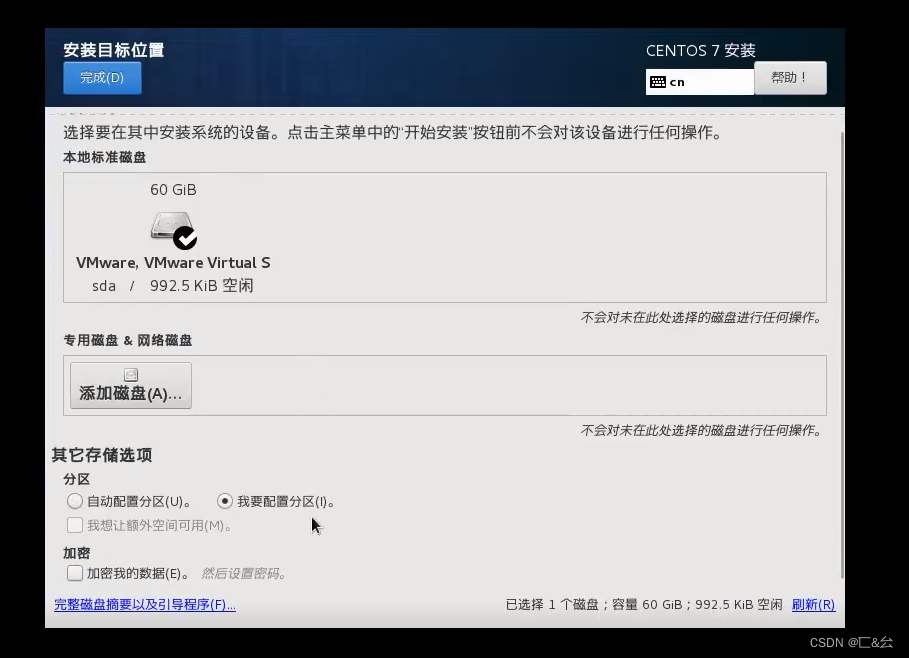The width and height of the screenshot is (909, 658).
Task: Select 自动配置分区(U) partitioning option
Action: 75,501
